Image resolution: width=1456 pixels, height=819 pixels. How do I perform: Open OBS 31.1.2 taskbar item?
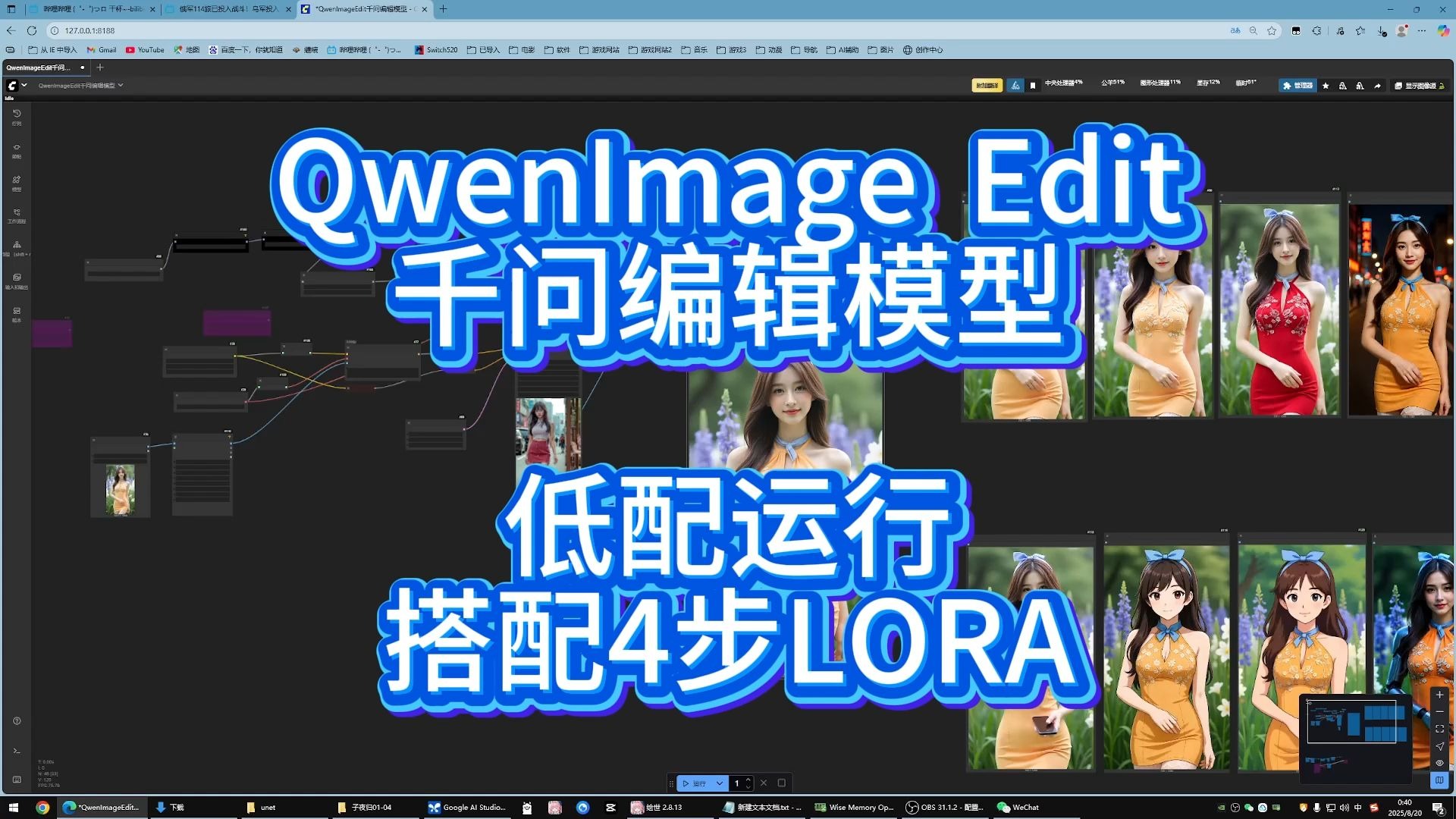(x=945, y=808)
